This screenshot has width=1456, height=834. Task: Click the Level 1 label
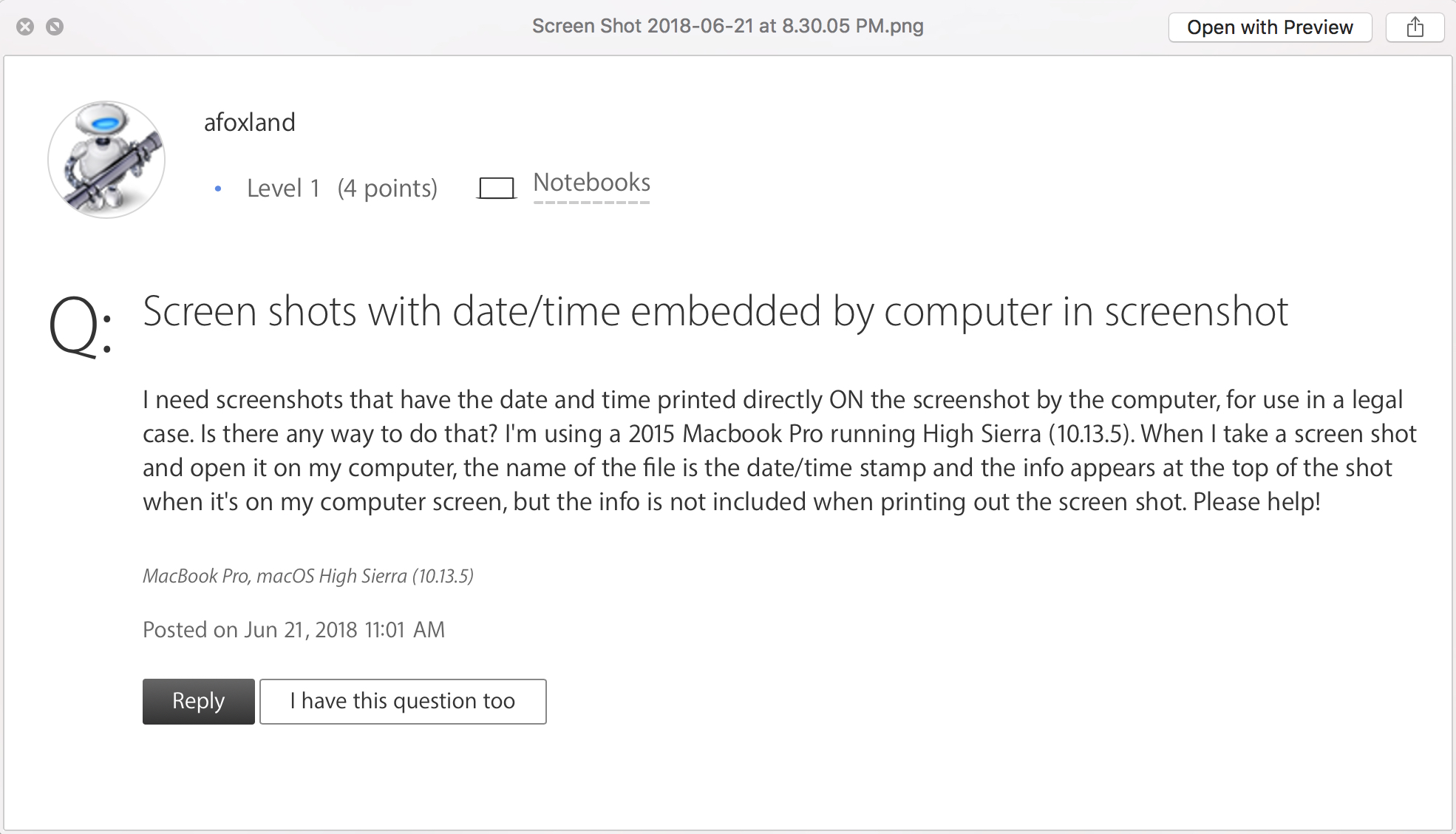283,189
